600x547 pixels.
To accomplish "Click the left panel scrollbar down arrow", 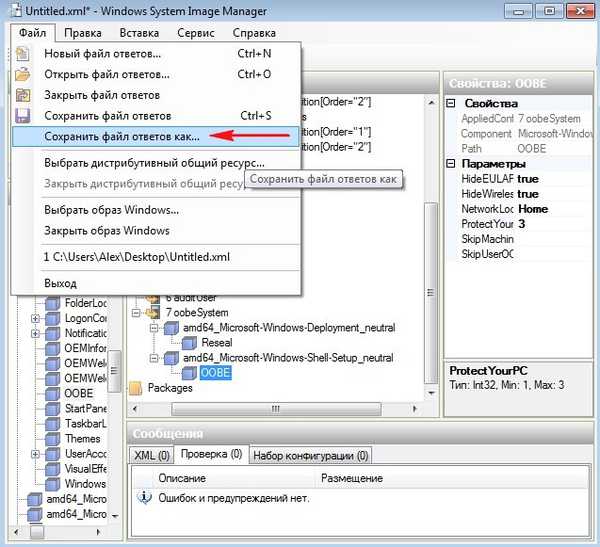I will pyautogui.click(x=115, y=515).
